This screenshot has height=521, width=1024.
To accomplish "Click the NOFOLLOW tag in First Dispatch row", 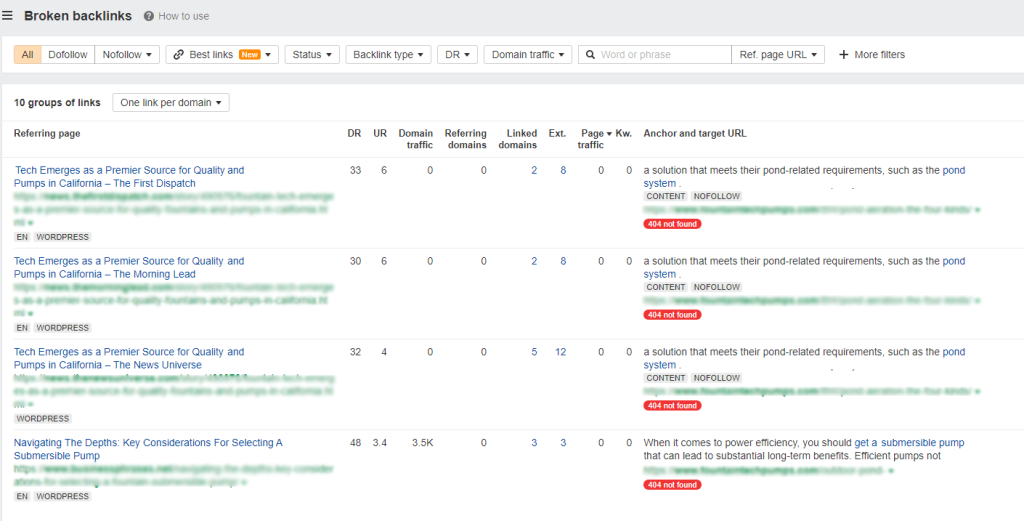I will pos(716,196).
